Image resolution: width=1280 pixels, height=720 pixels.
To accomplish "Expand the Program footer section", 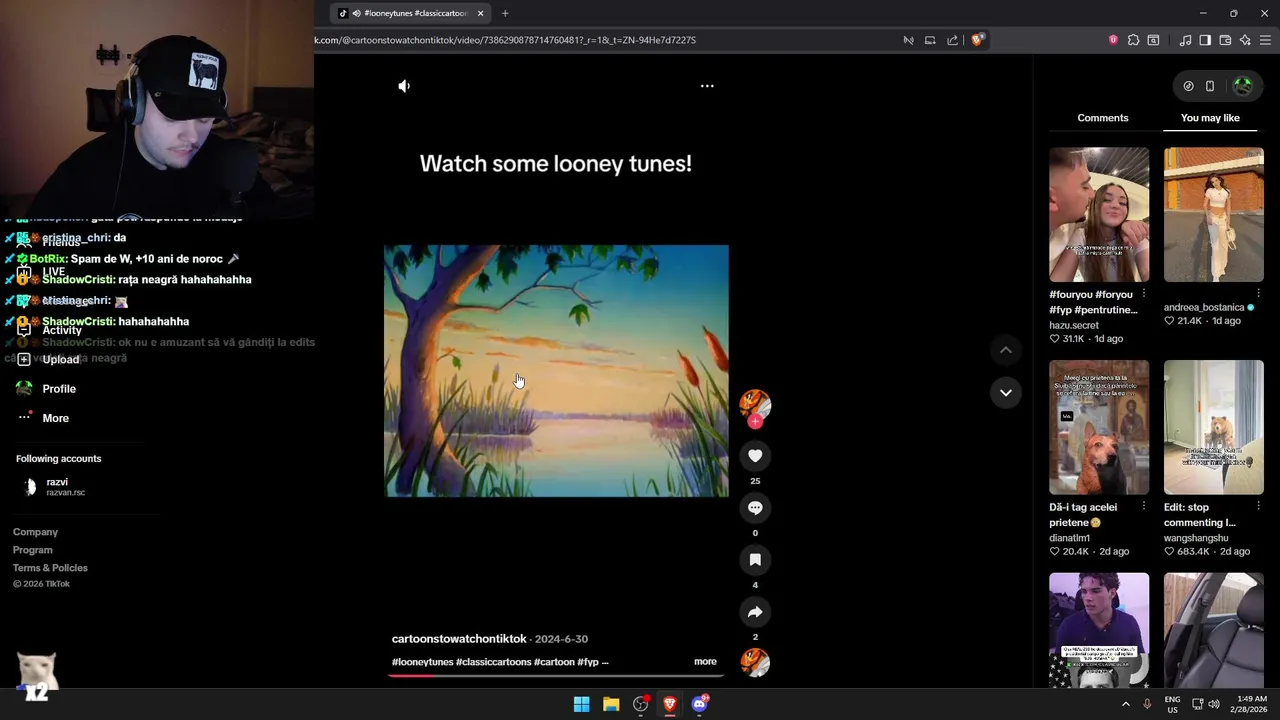I will pos(33,550).
